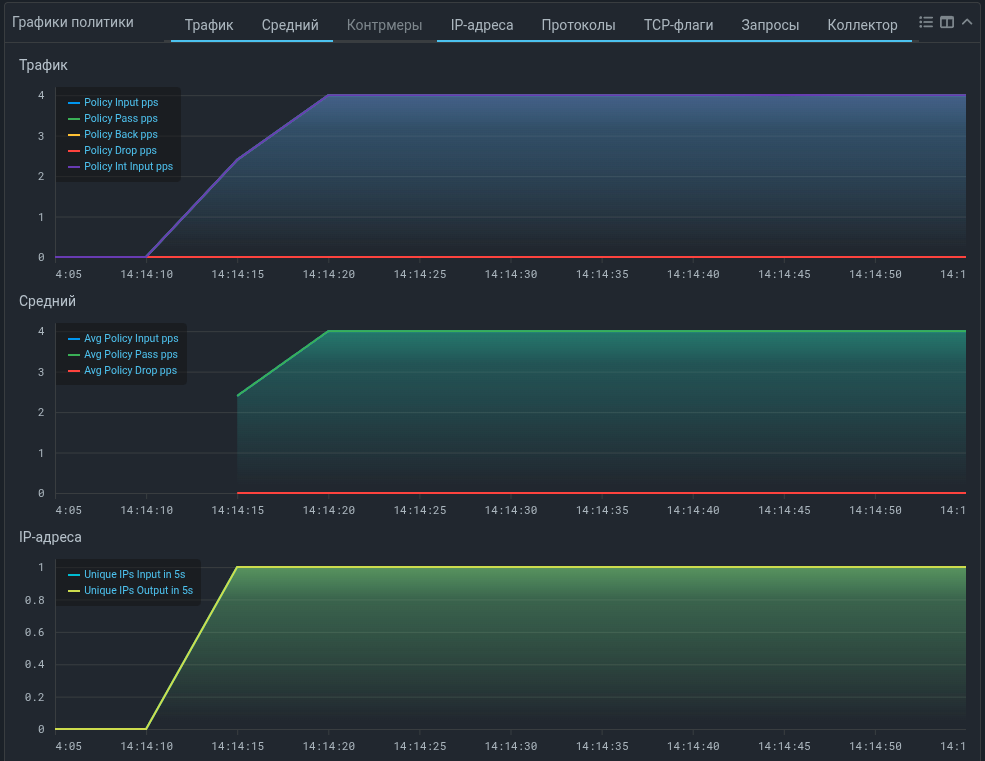Enable the Контрмеры tab
This screenshot has width=985, height=761.
point(384,25)
